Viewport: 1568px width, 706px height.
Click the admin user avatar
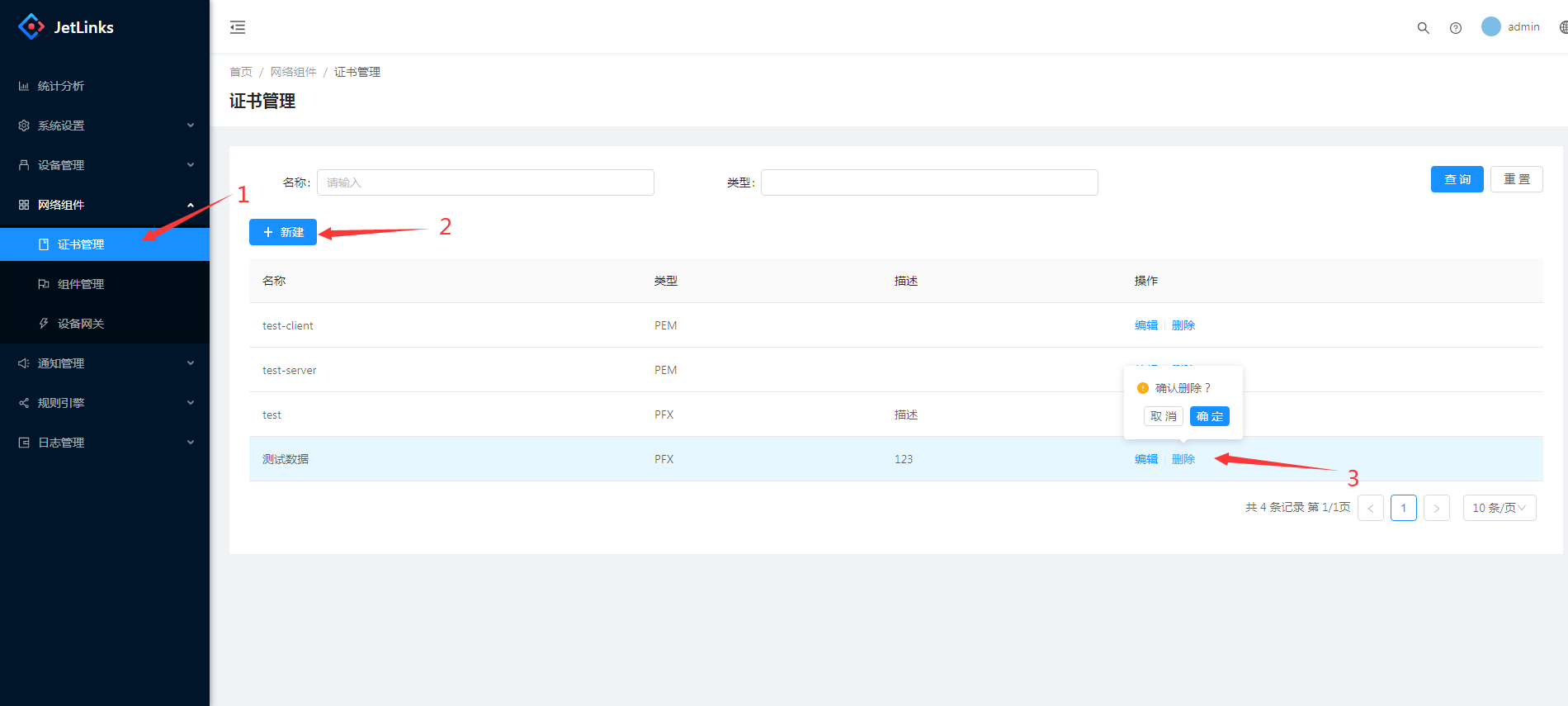pyautogui.click(x=1490, y=26)
